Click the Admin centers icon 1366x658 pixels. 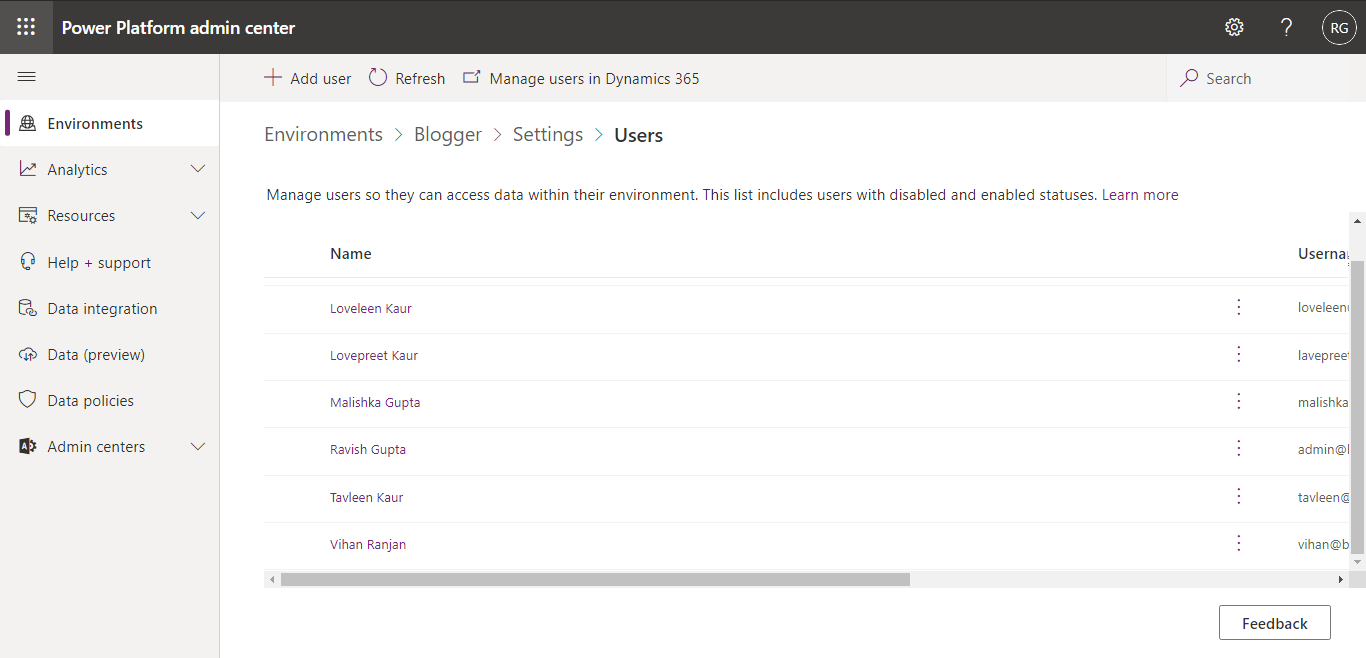28,446
